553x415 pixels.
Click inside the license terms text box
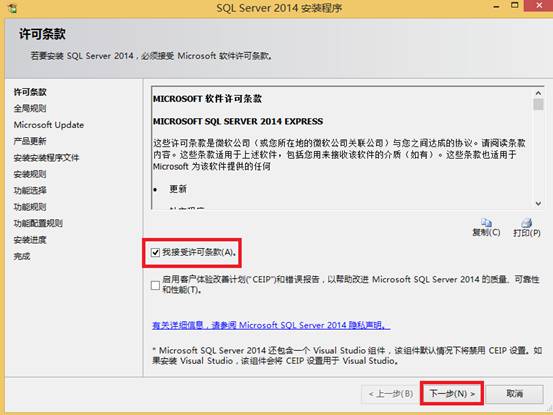[x=342, y=148]
